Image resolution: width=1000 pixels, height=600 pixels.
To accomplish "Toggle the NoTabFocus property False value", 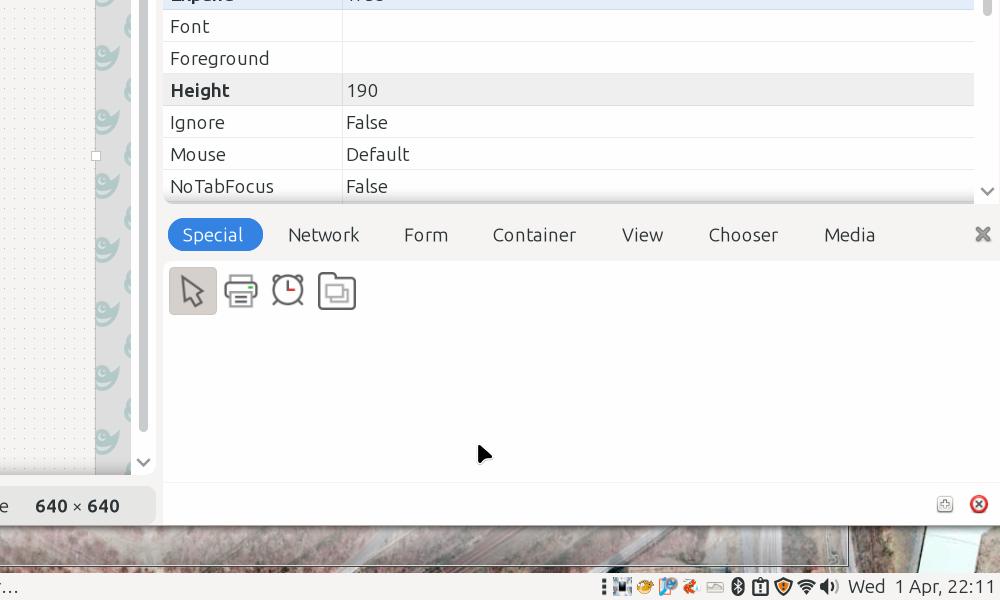I will (367, 186).
